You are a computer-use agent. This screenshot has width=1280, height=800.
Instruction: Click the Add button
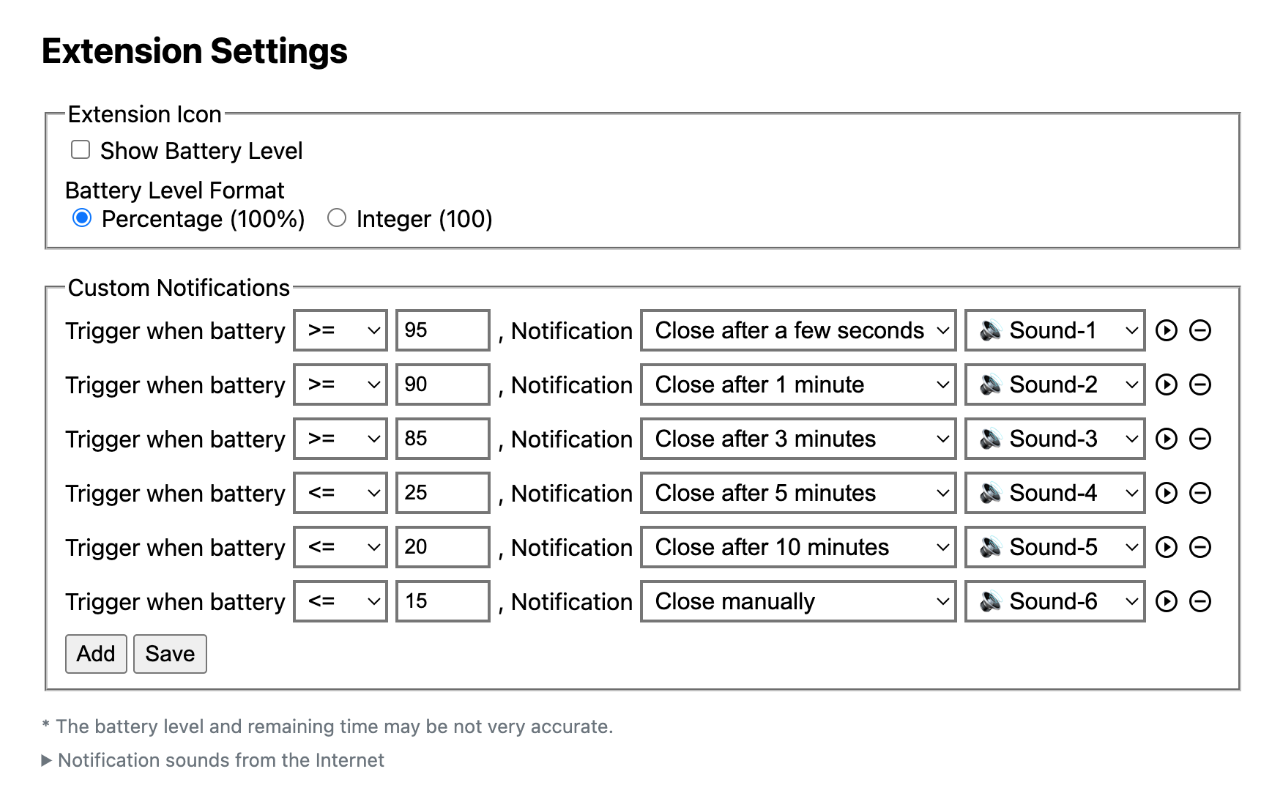click(96, 654)
